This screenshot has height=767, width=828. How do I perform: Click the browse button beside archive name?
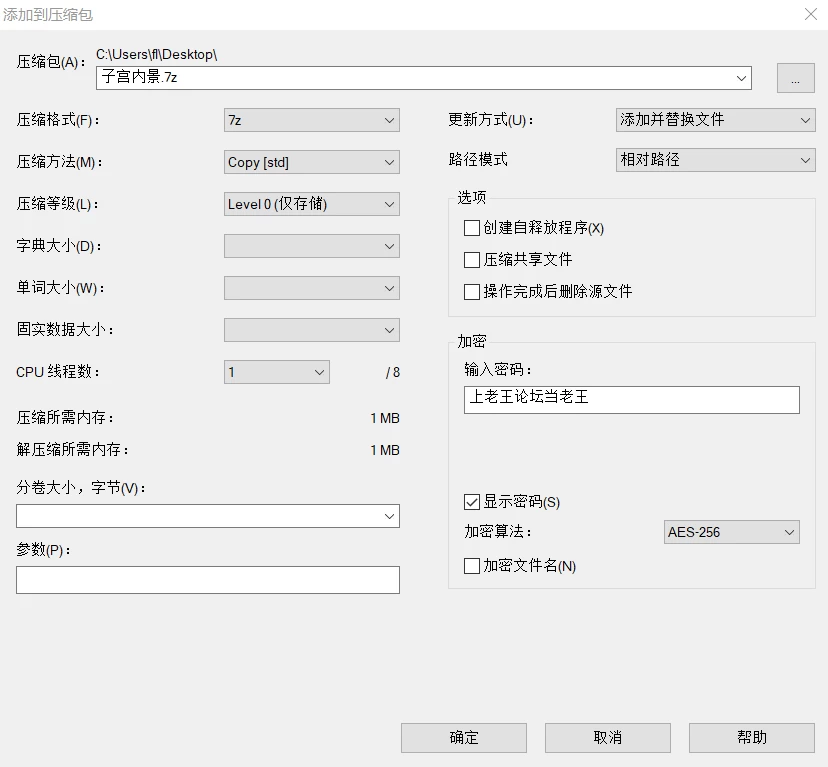[x=795, y=78]
